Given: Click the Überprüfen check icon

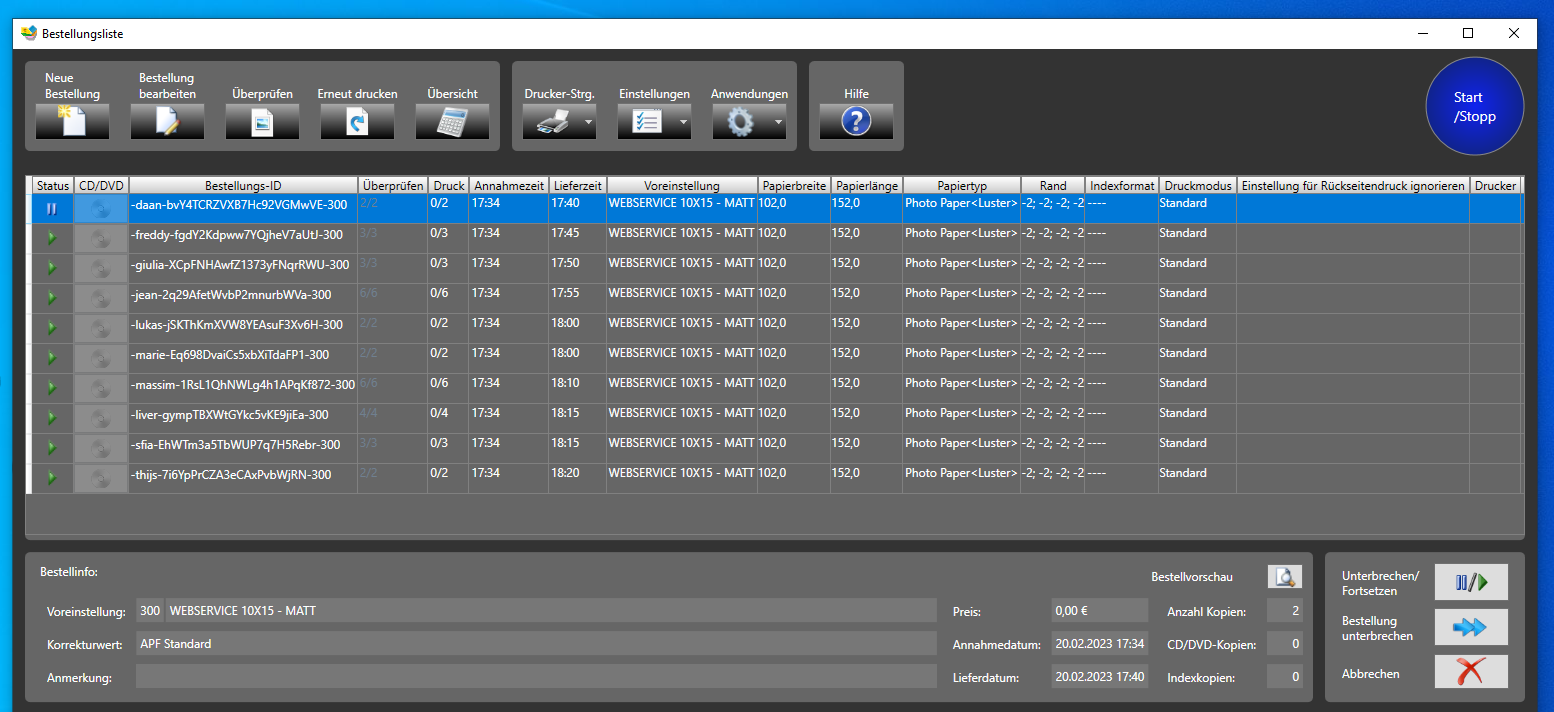Looking at the screenshot, I should pyautogui.click(x=261, y=121).
